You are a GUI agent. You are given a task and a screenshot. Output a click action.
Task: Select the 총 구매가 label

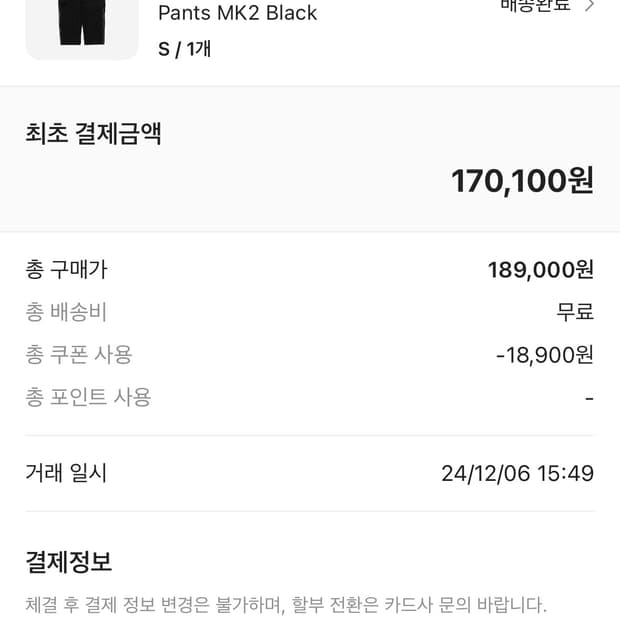[66, 269]
